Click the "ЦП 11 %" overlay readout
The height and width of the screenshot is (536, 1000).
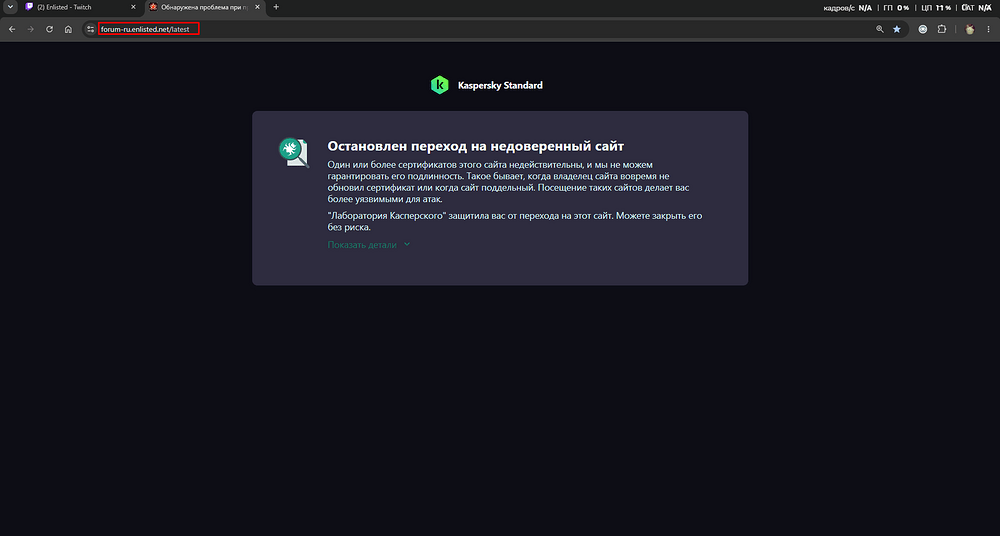click(936, 8)
